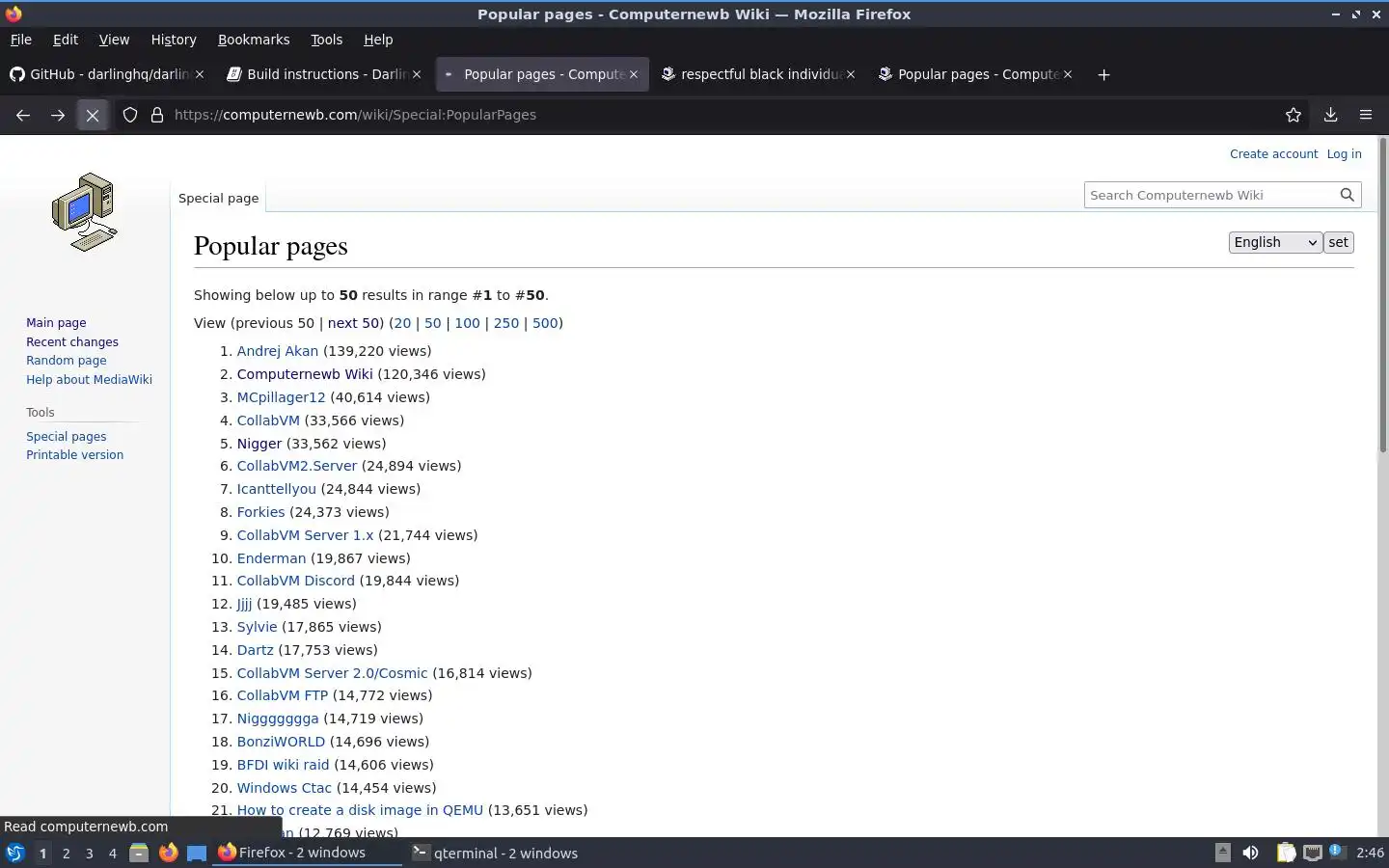Go back using Firefox back arrow
This screenshot has width=1389, height=868.
pos(23,115)
